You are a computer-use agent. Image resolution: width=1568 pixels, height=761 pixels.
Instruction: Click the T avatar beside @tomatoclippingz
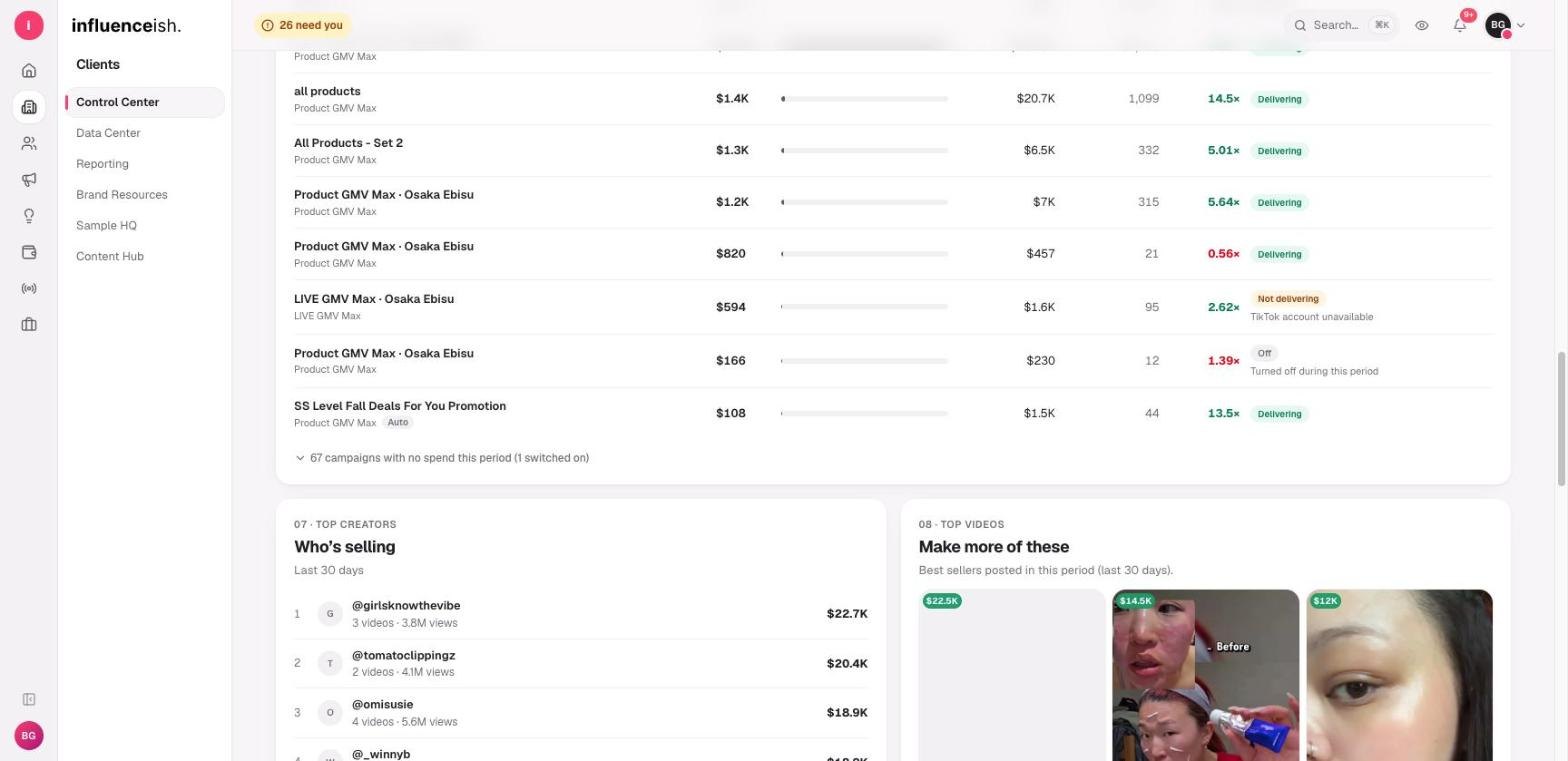330,663
